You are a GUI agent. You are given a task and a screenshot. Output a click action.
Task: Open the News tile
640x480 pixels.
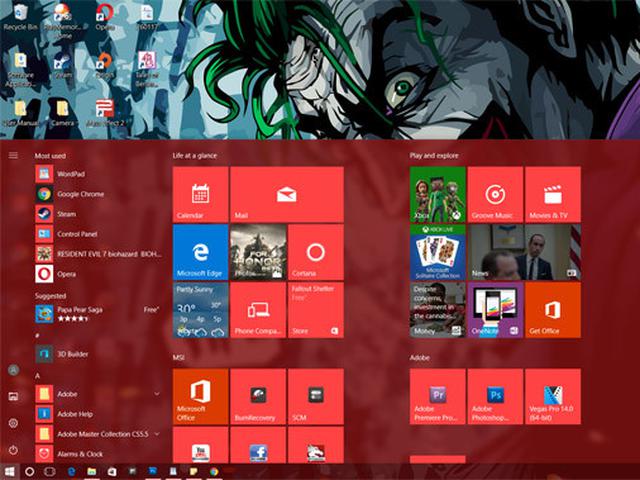pos(524,252)
